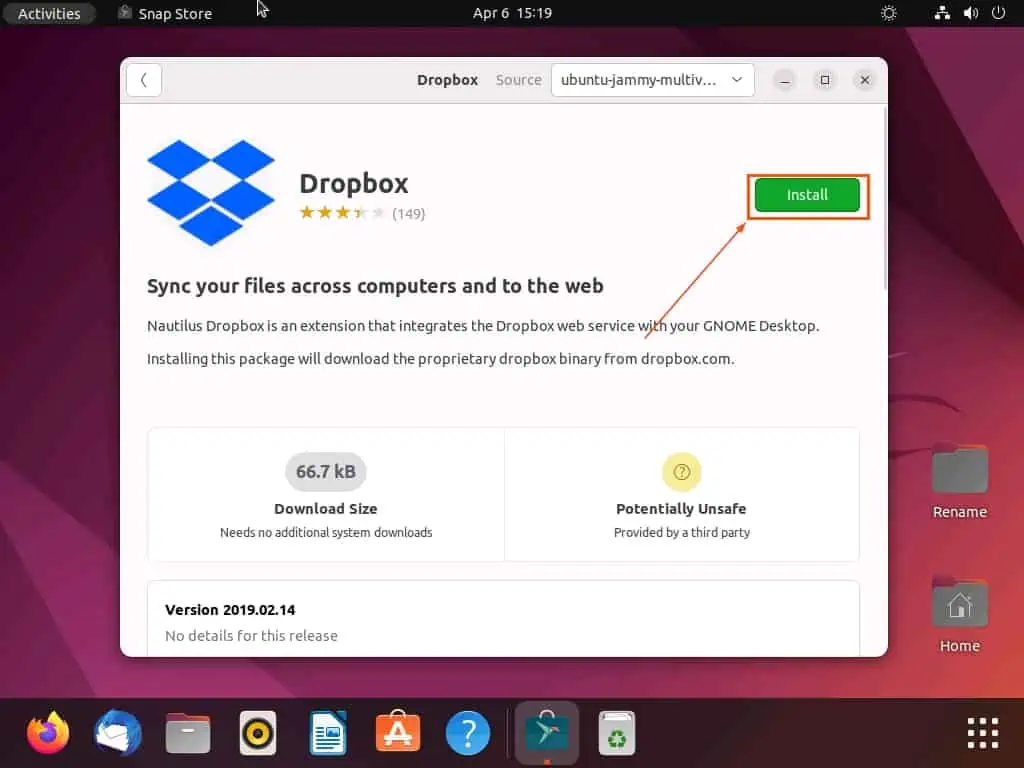Open the ubuntu-jammy-multiverse source dropdown
This screenshot has width=1024, height=768.
[652, 80]
